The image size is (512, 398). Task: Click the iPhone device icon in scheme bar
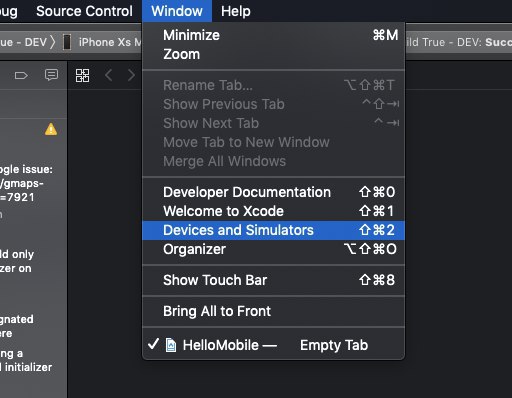[x=67, y=42]
